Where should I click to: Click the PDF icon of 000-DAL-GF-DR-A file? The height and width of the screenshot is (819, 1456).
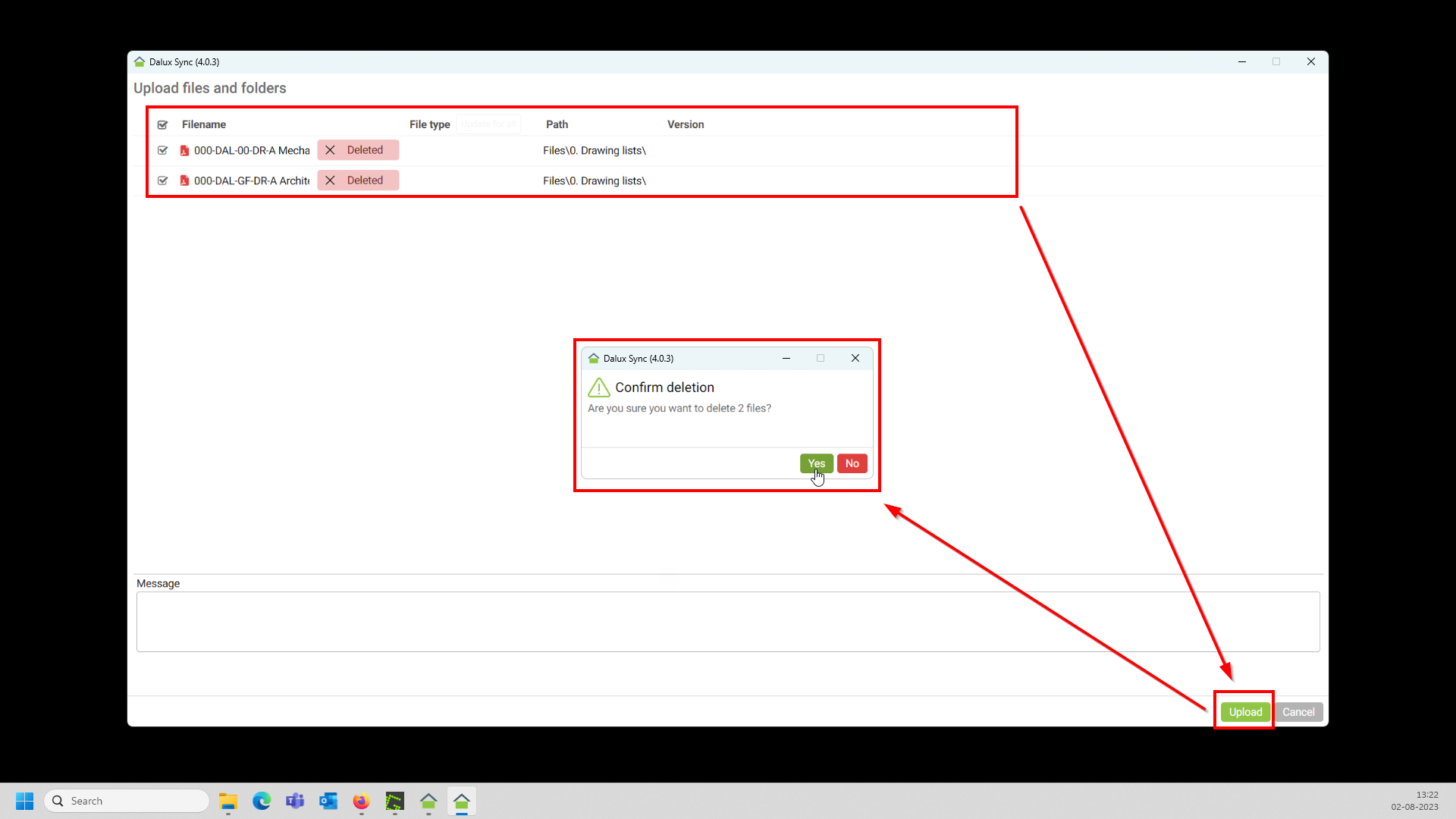point(184,181)
